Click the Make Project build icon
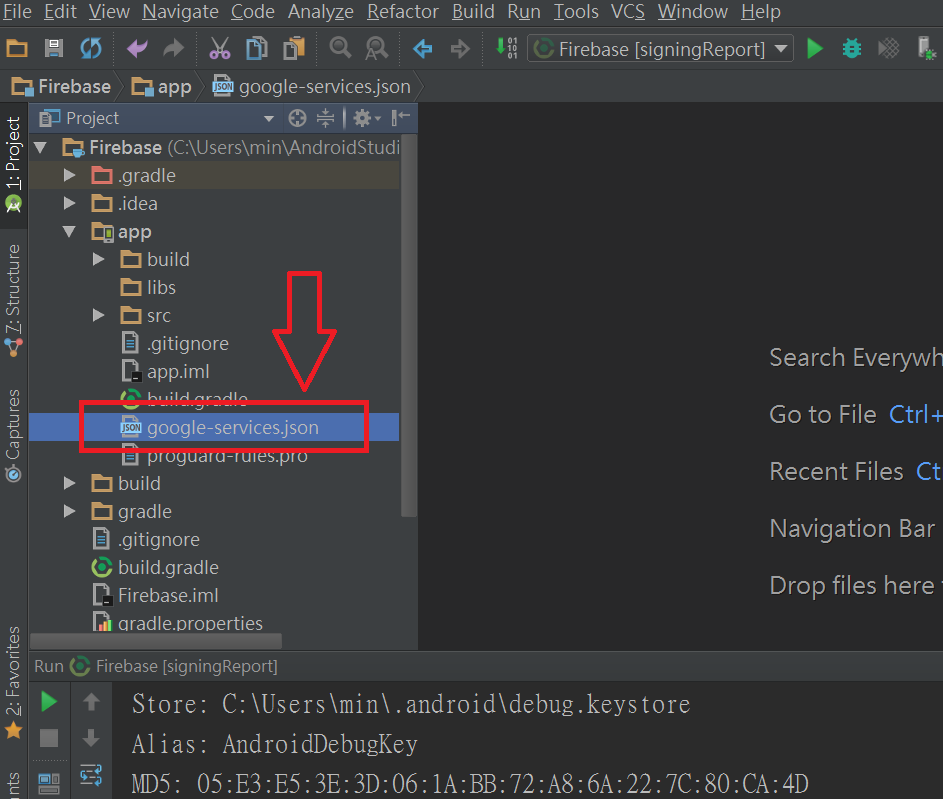The height and width of the screenshot is (799, 943). click(x=506, y=47)
